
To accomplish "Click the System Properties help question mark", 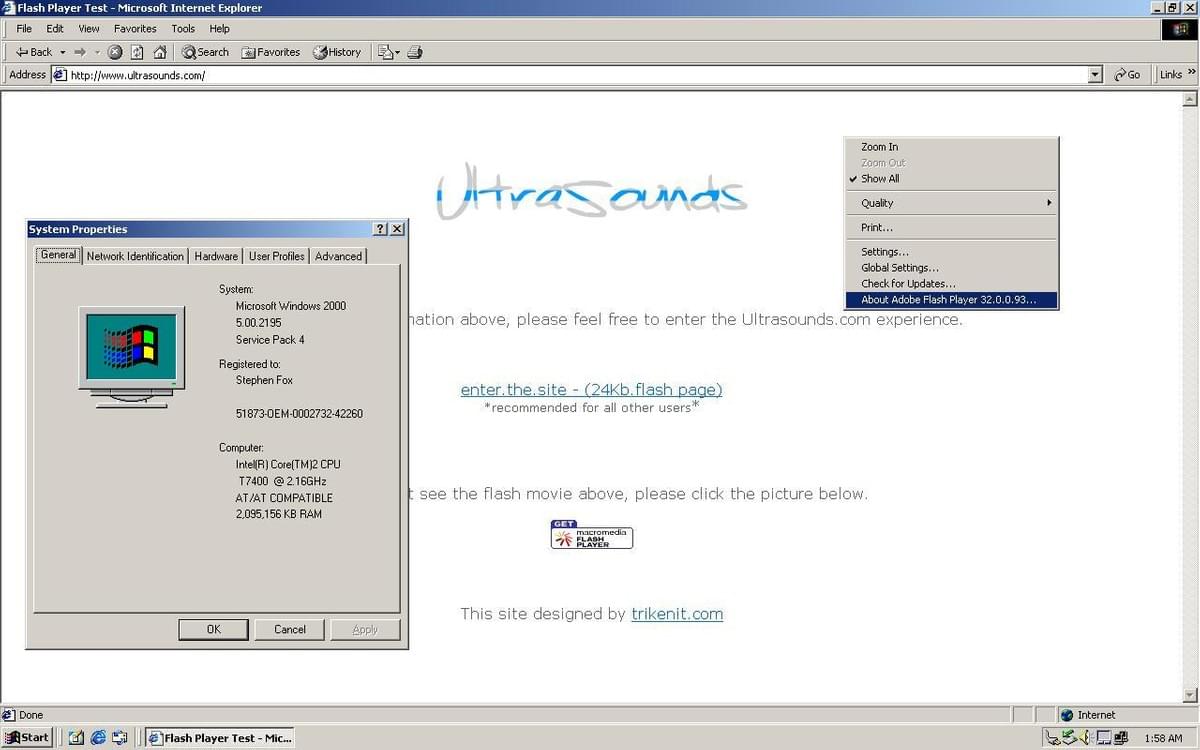I will pos(381,229).
